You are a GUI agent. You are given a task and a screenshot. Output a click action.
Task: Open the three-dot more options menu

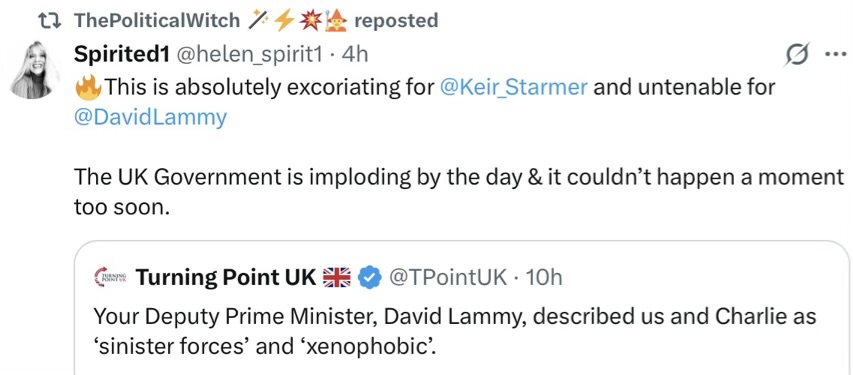tap(836, 54)
